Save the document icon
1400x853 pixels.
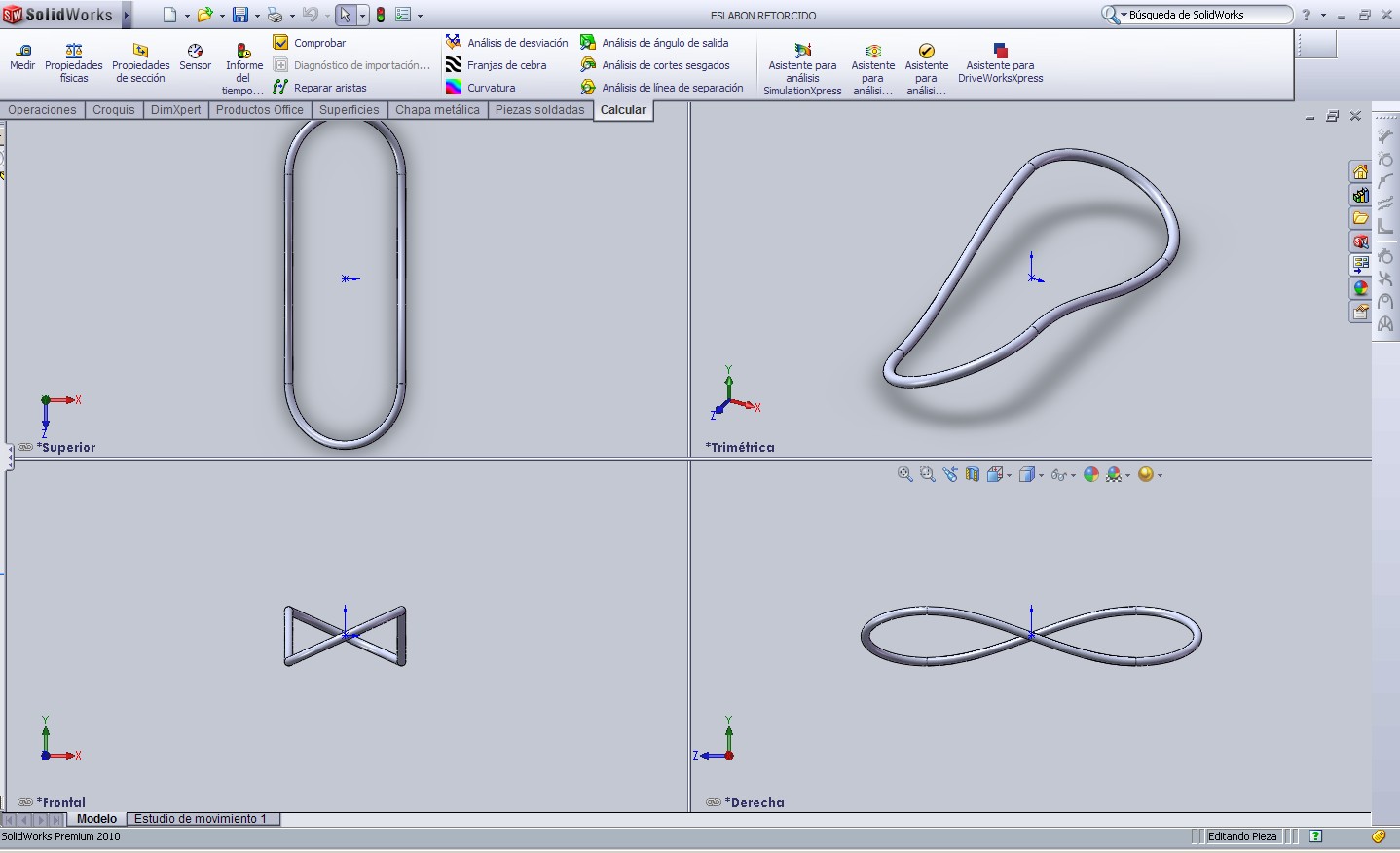(x=239, y=15)
